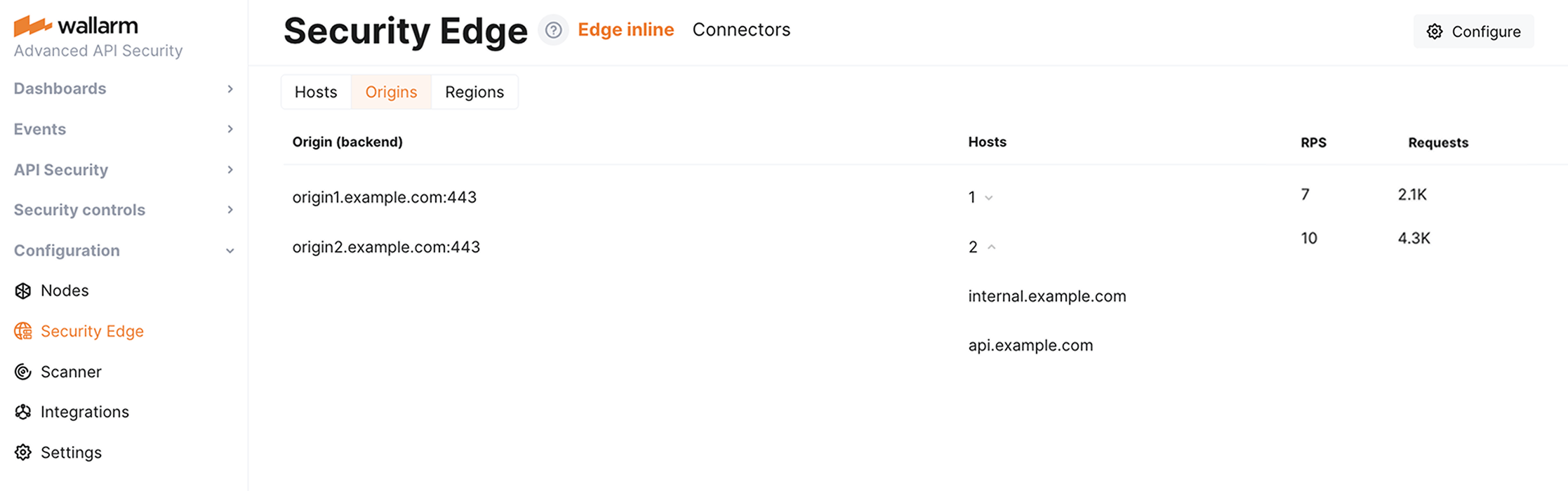Click the Integrations icon in sidebar
1568x491 pixels.
(23, 412)
